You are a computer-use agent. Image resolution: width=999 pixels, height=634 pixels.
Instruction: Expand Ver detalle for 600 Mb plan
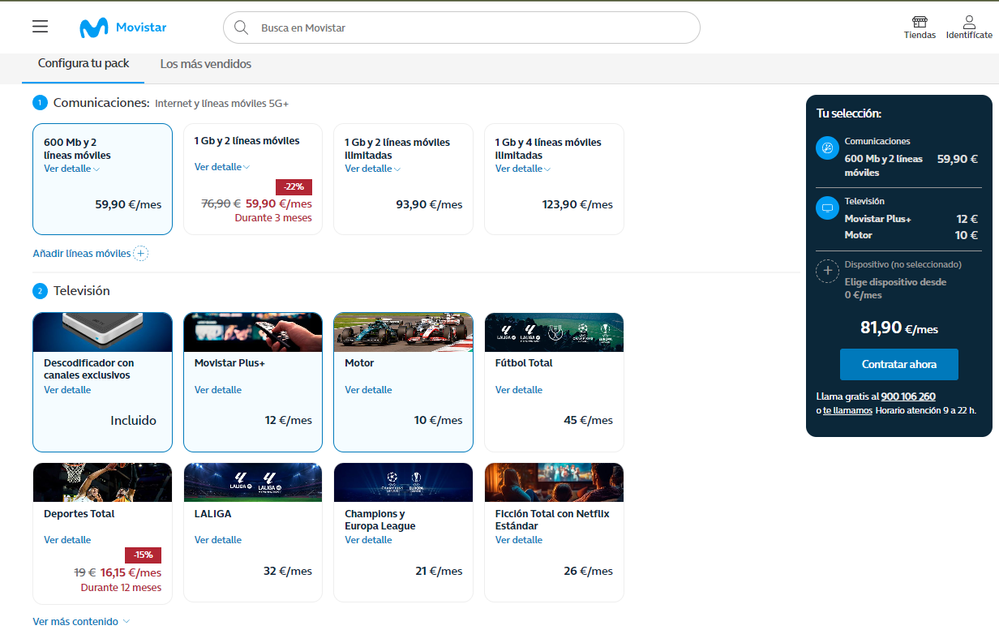click(x=71, y=169)
